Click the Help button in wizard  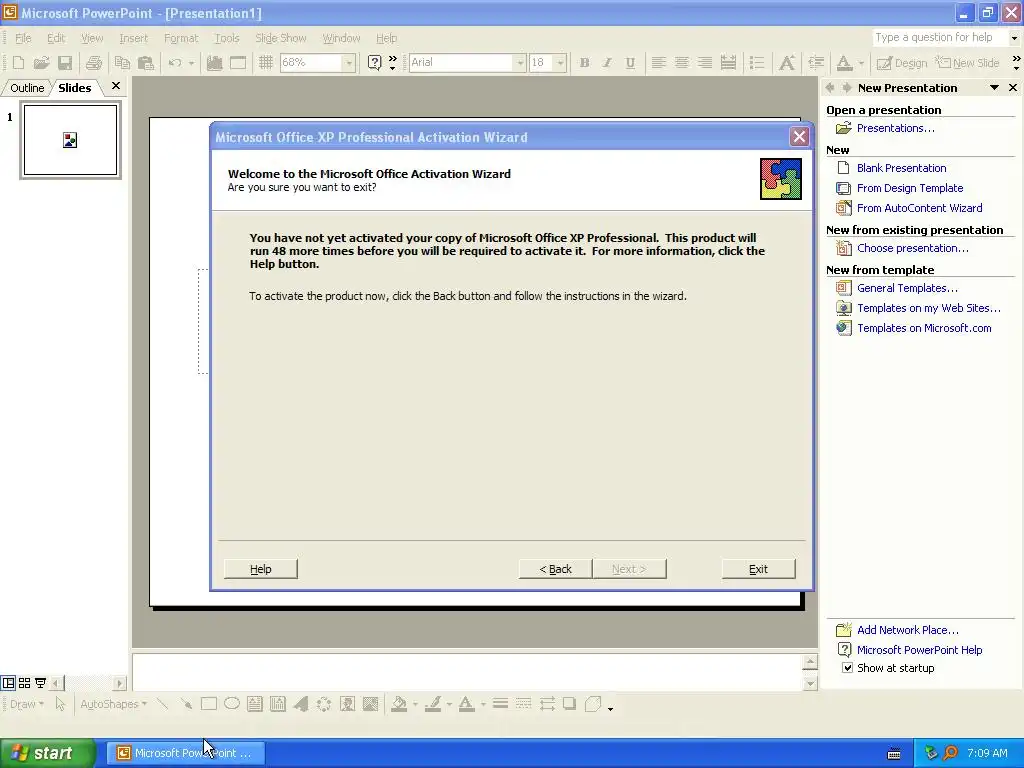click(261, 569)
